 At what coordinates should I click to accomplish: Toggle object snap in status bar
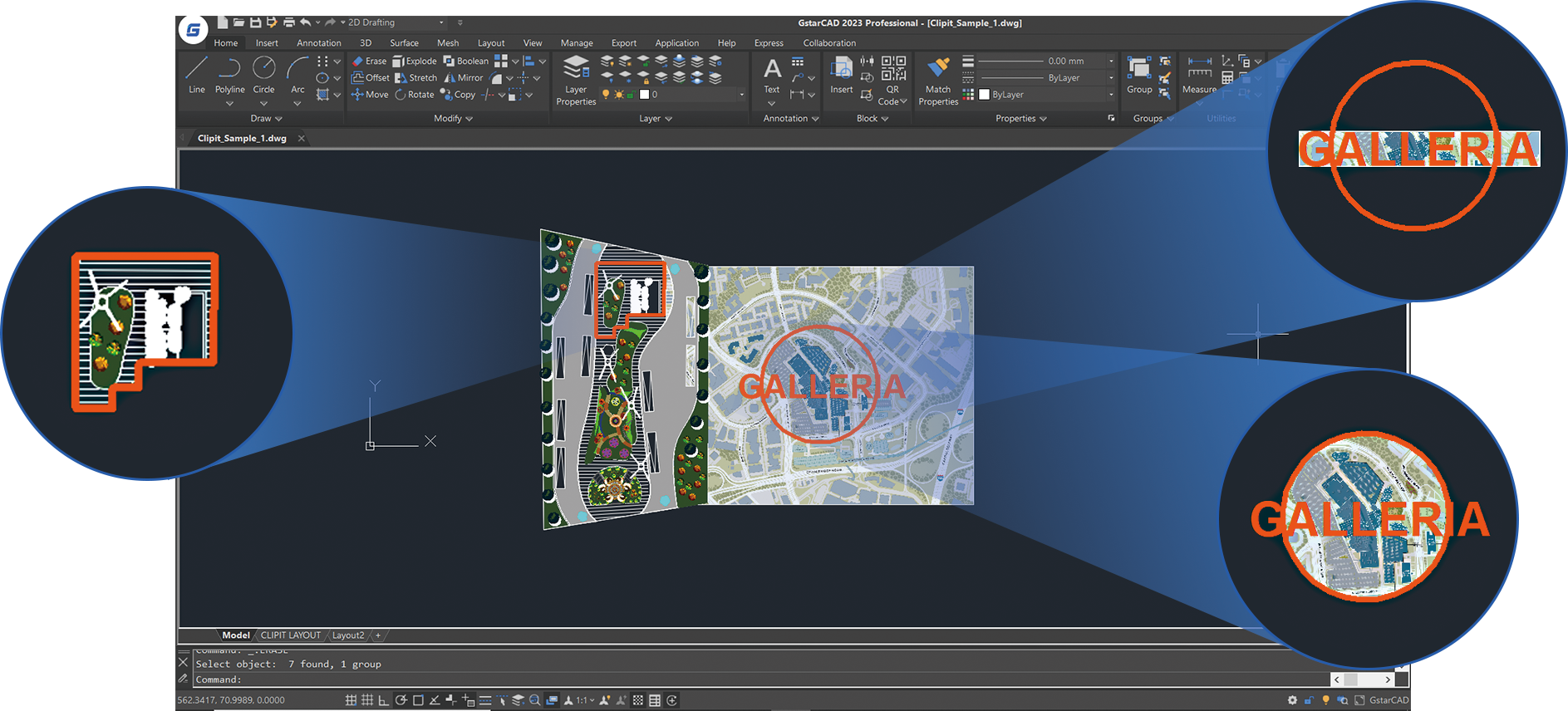pos(418,700)
